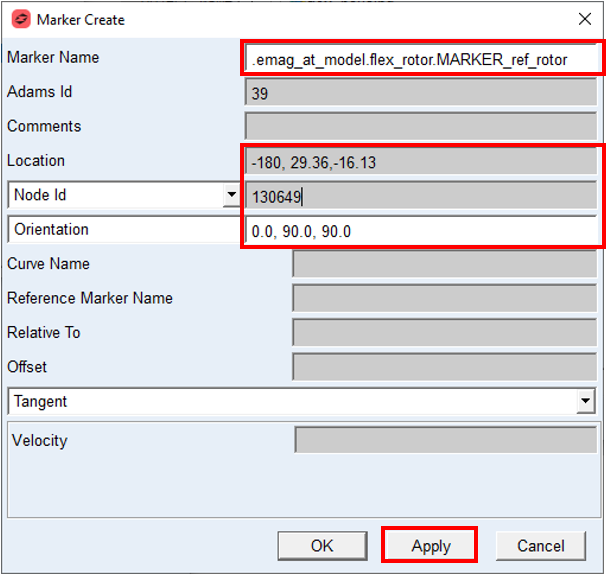Cancel the marker creation
The height and width of the screenshot is (576, 615).
tap(541, 546)
